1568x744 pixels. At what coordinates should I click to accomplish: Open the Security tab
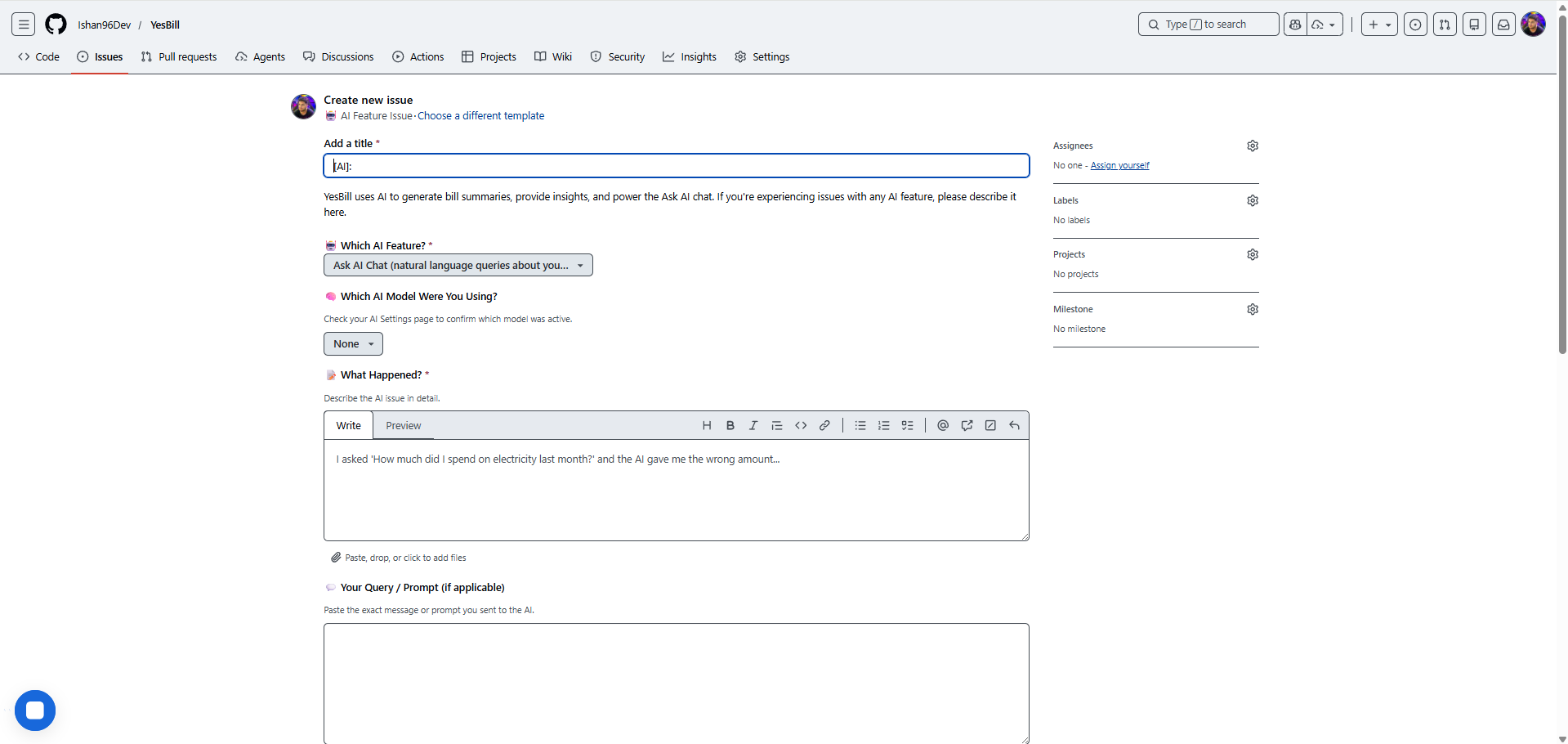pyautogui.click(x=618, y=56)
